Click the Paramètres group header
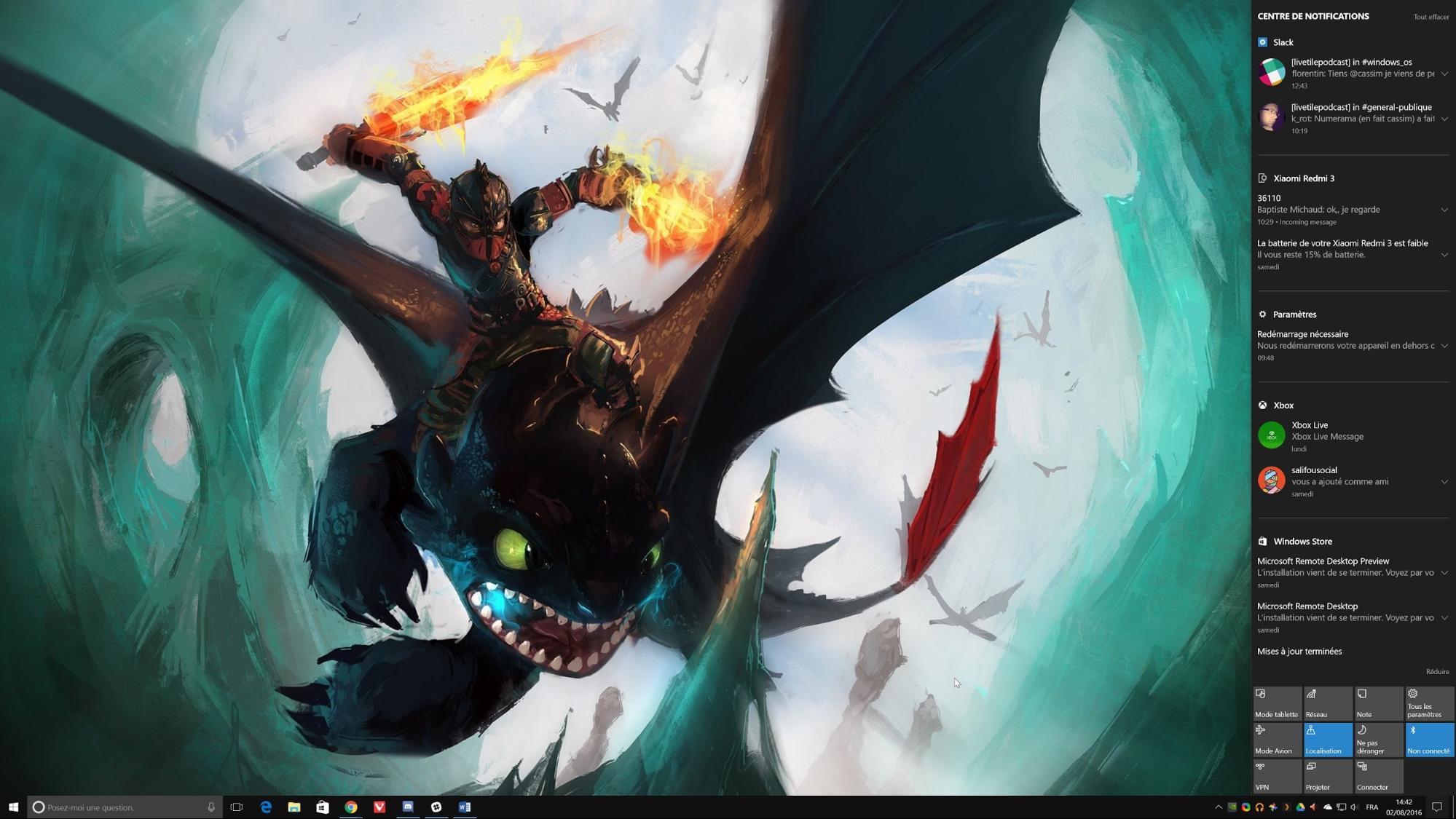Screen dimensions: 1456x819 pos(1288,314)
